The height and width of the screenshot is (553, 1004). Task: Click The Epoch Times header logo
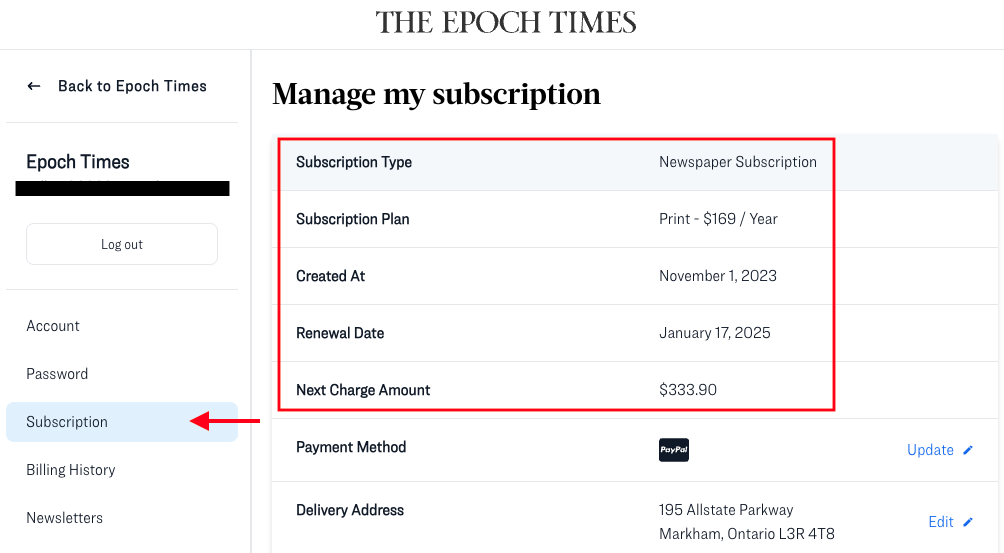[x=506, y=22]
